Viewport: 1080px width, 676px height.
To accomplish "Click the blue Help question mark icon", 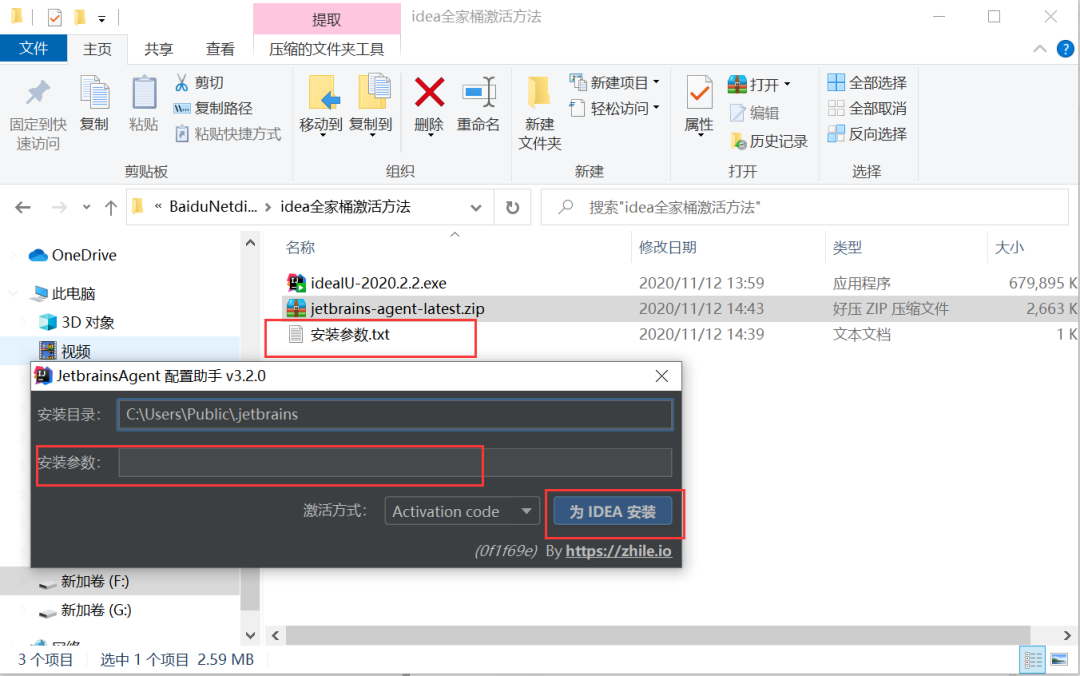I will pyautogui.click(x=1065, y=49).
